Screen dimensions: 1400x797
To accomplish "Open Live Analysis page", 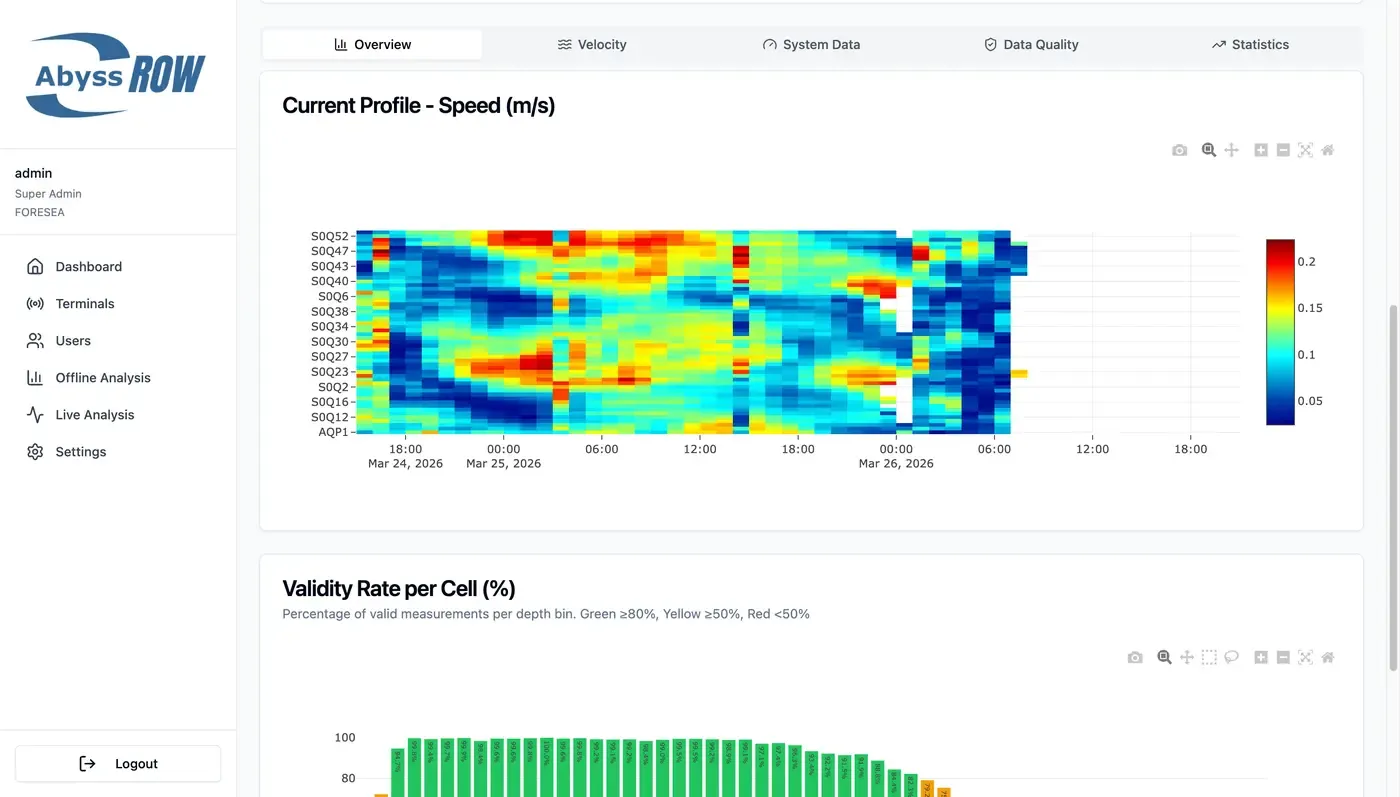I will [118, 414].
